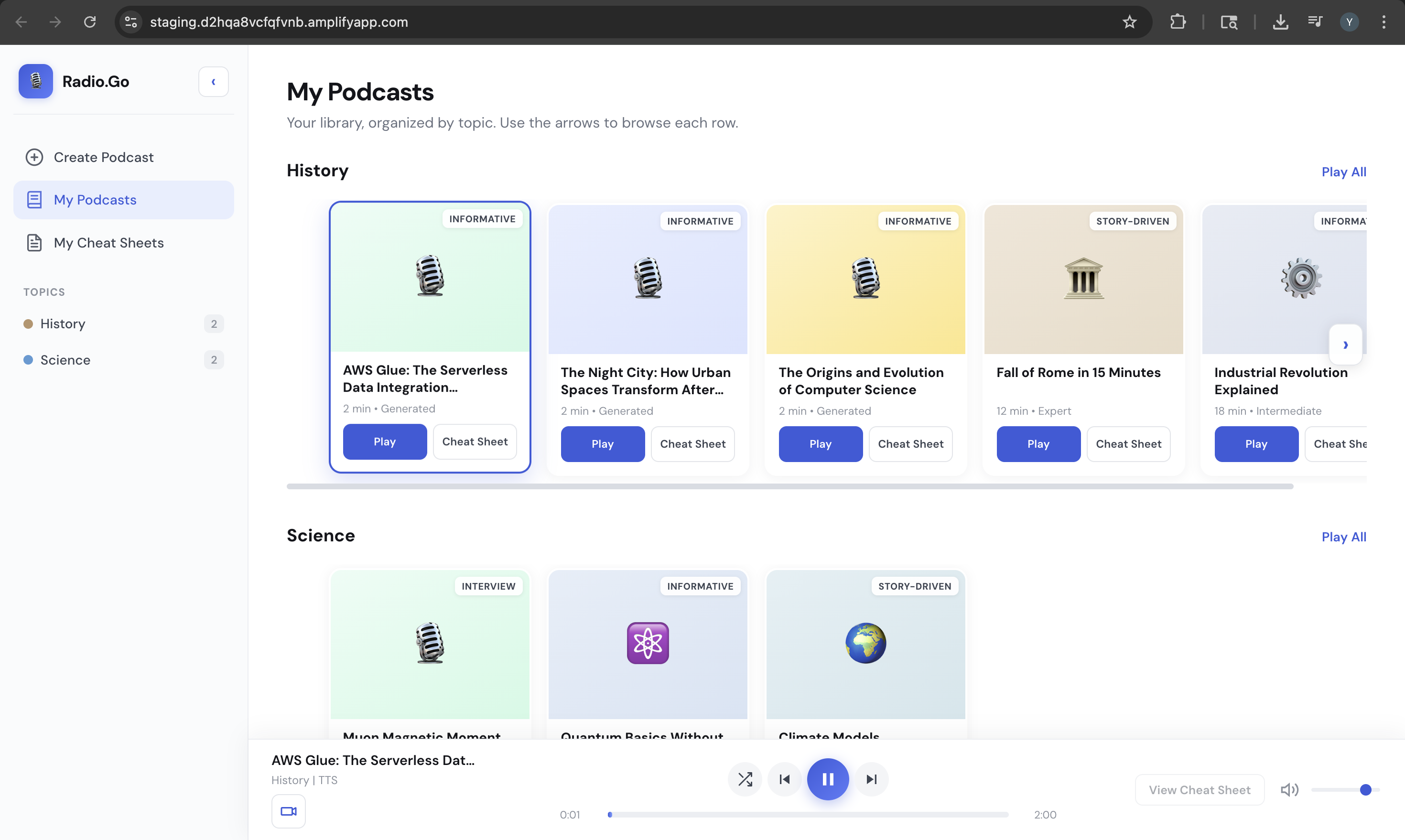Image resolution: width=1405 pixels, height=840 pixels.
Task: Click the video camera icon in player
Action: pyautogui.click(x=288, y=811)
